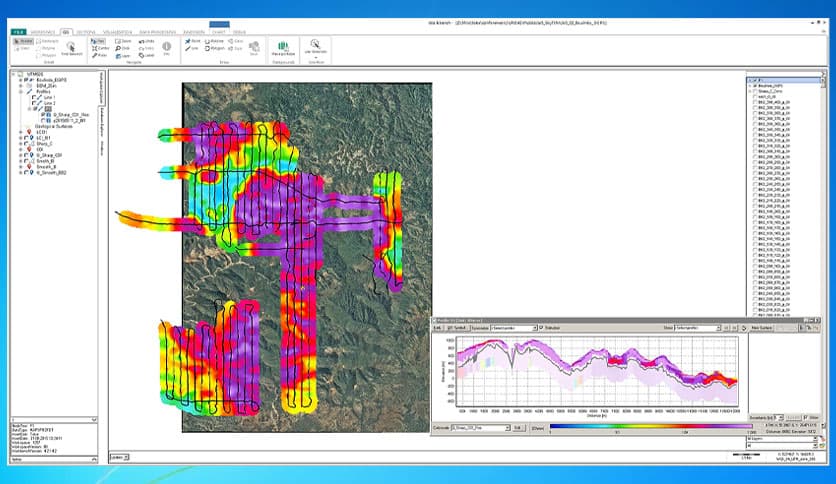Switch to the CHART ribbon tab
The height and width of the screenshot is (484, 836).
pos(218,31)
